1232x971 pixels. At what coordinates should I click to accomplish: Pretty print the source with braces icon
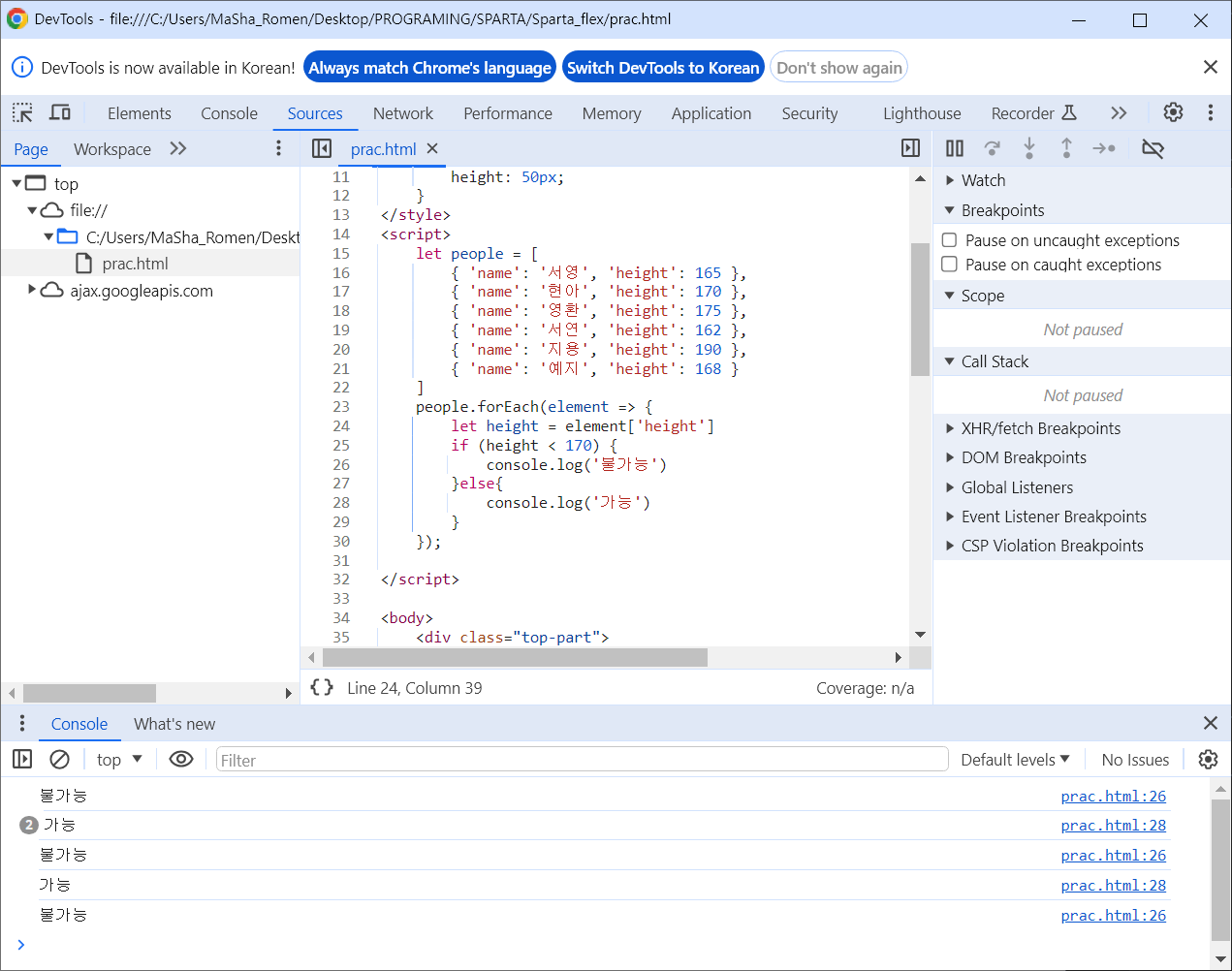322,687
